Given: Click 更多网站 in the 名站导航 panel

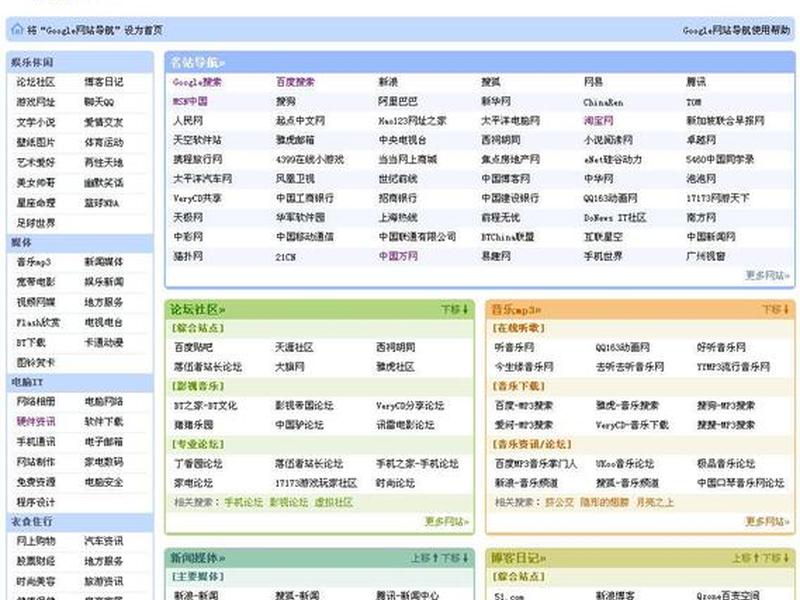Looking at the screenshot, I should coord(767,276).
